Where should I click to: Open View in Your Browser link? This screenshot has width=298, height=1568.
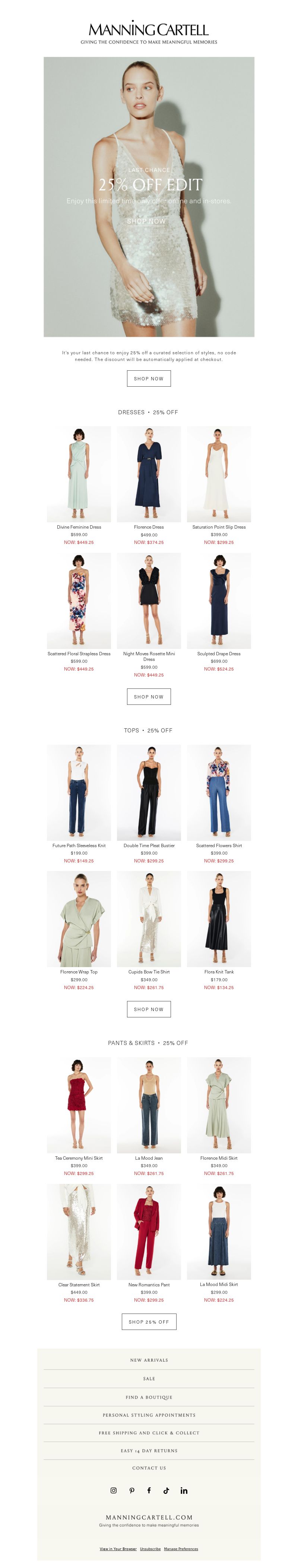pos(118,1549)
